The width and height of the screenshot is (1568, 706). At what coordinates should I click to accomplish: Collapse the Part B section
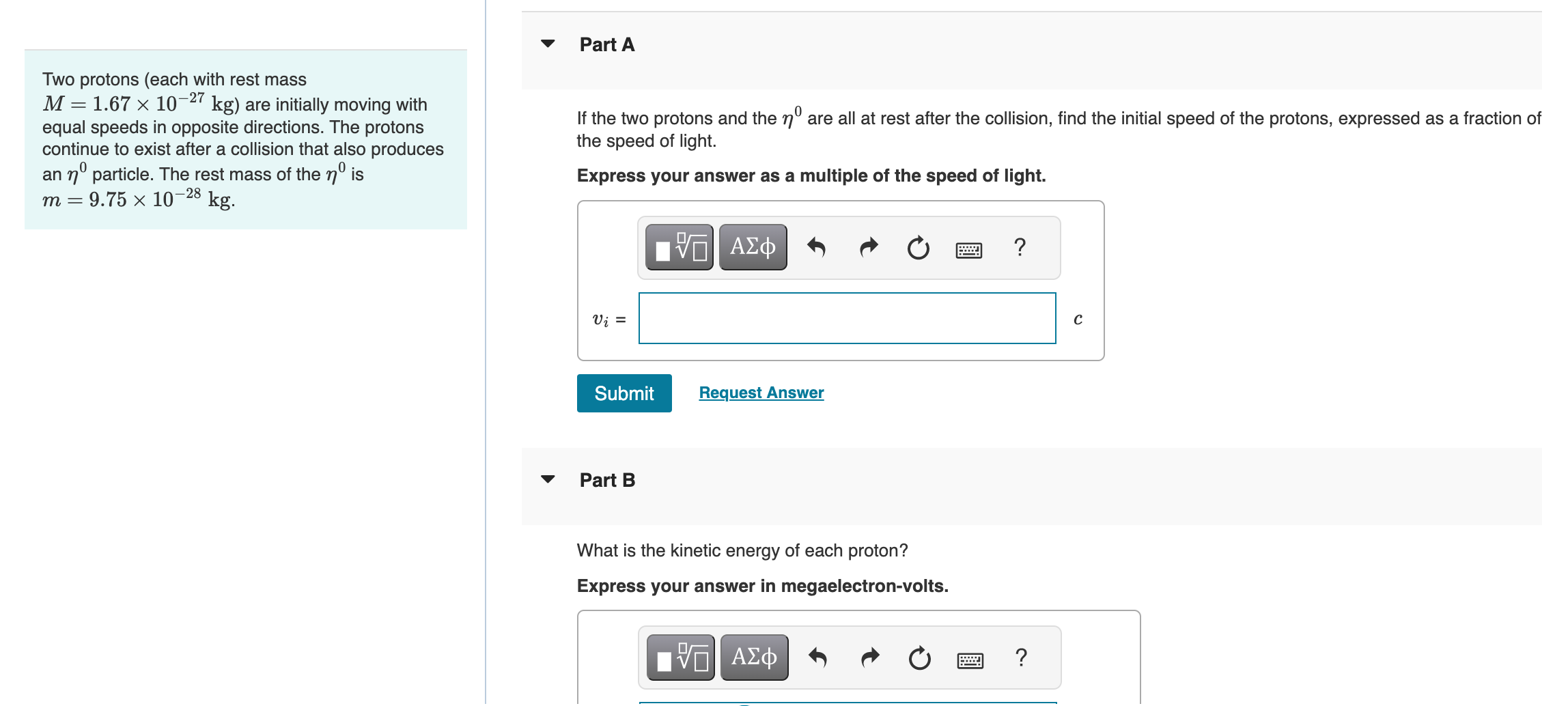click(548, 479)
